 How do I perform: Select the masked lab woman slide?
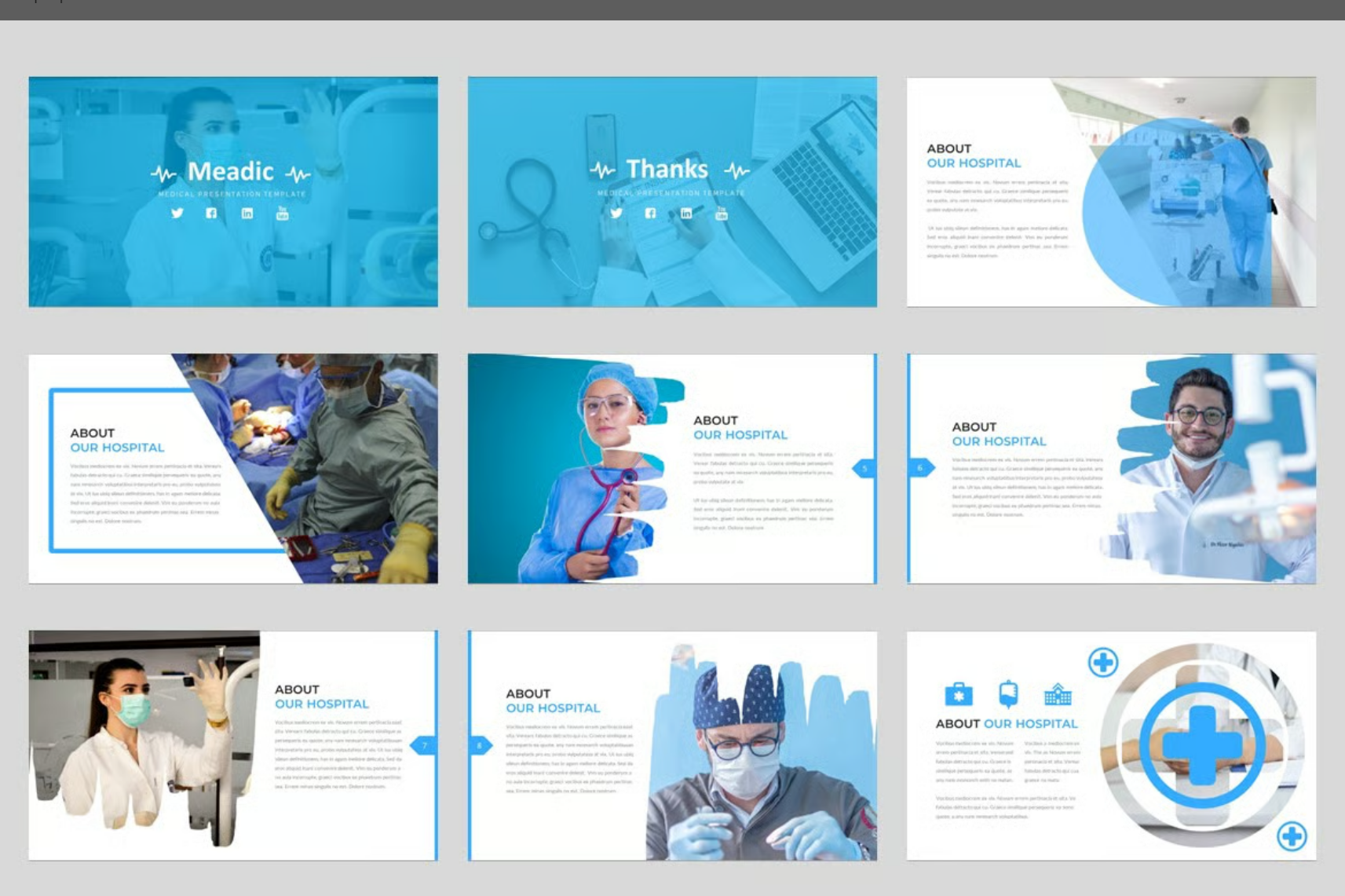click(x=233, y=745)
